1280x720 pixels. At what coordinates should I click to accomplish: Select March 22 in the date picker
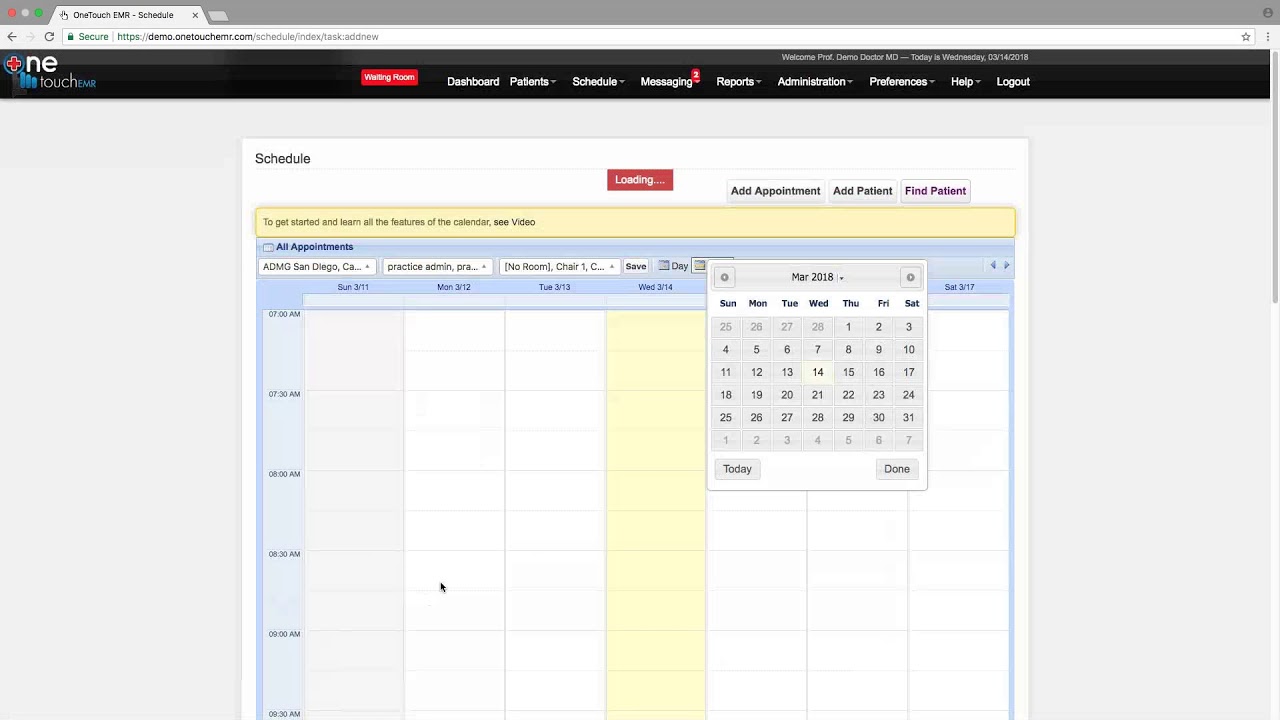pyautogui.click(x=848, y=395)
